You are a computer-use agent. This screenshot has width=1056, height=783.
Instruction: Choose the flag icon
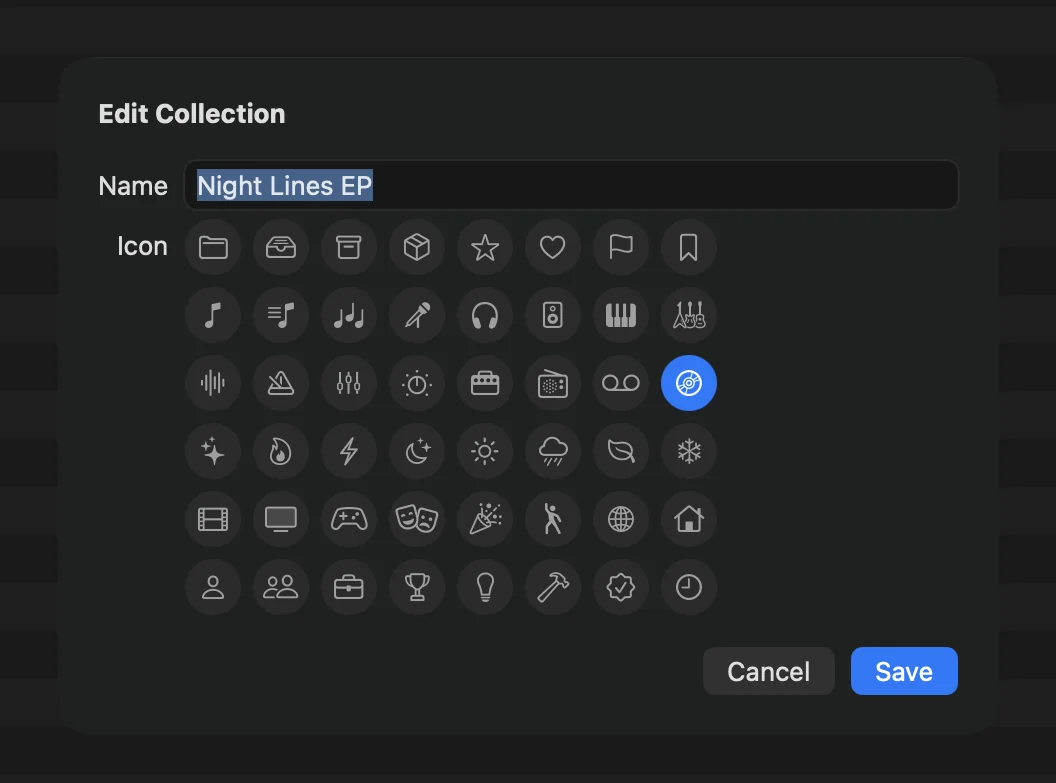pyautogui.click(x=621, y=247)
